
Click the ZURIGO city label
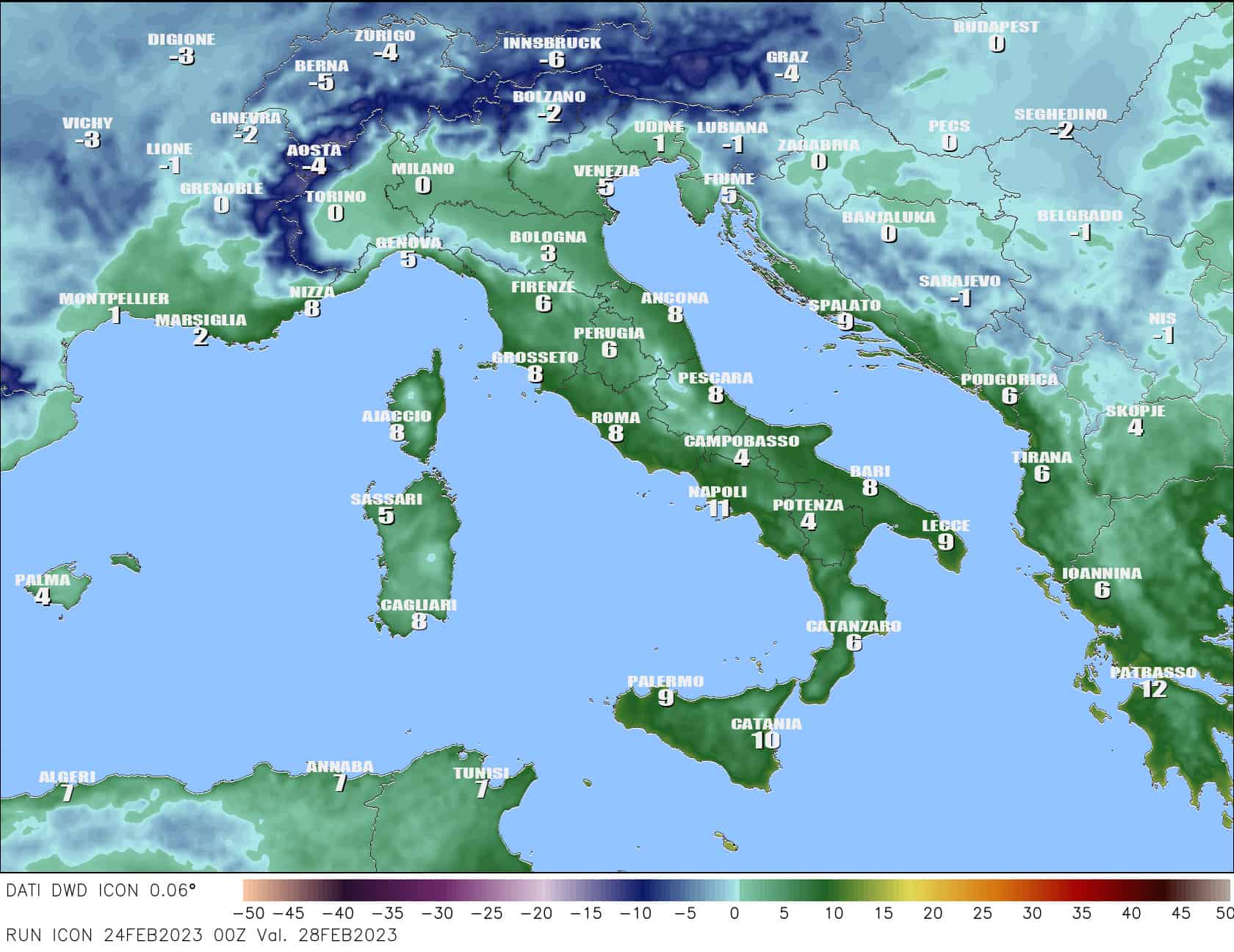(x=385, y=36)
